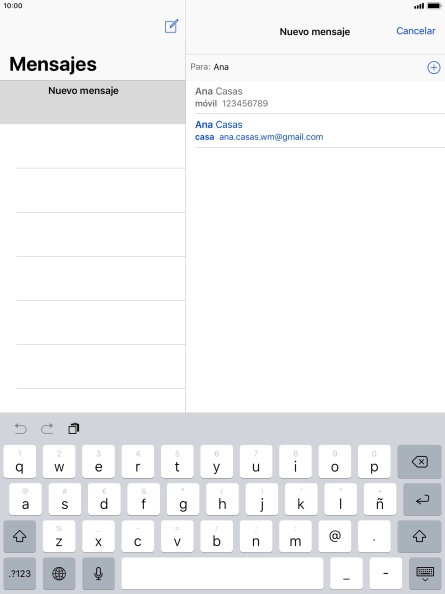The height and width of the screenshot is (594, 445).
Task: Cancel the new message
Action: [x=415, y=31]
